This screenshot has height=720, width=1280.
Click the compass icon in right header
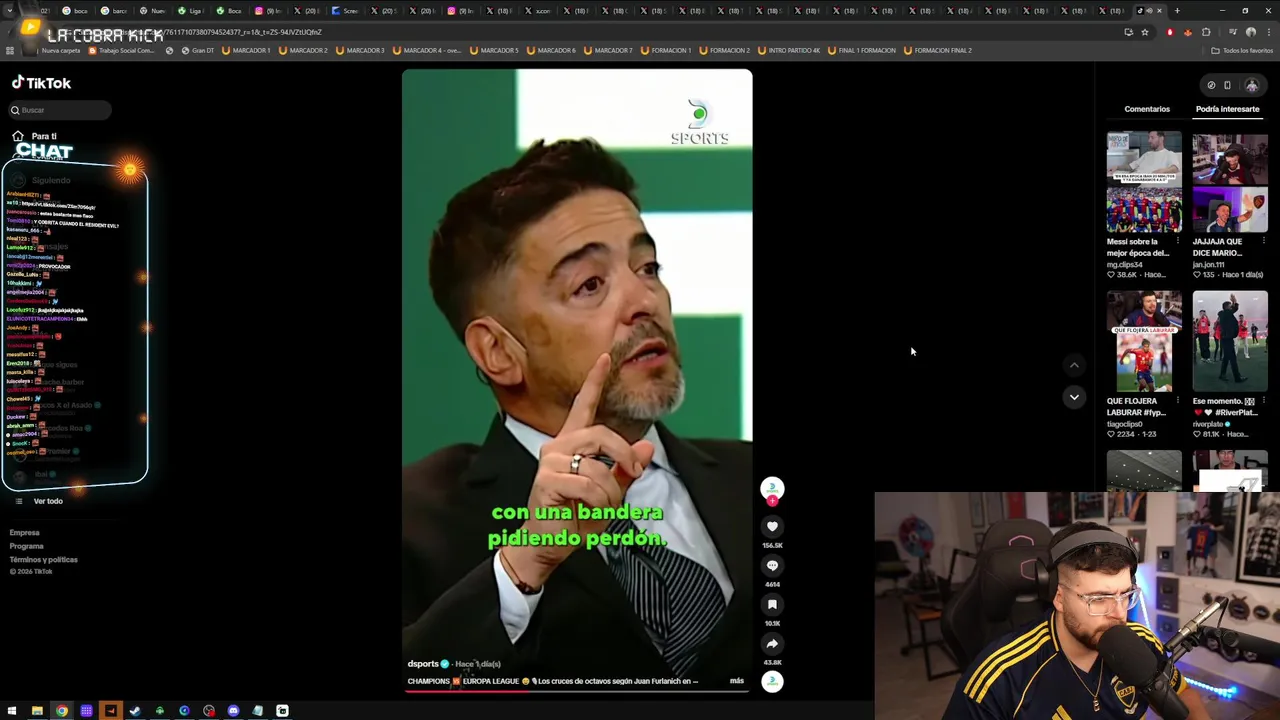tap(1211, 85)
